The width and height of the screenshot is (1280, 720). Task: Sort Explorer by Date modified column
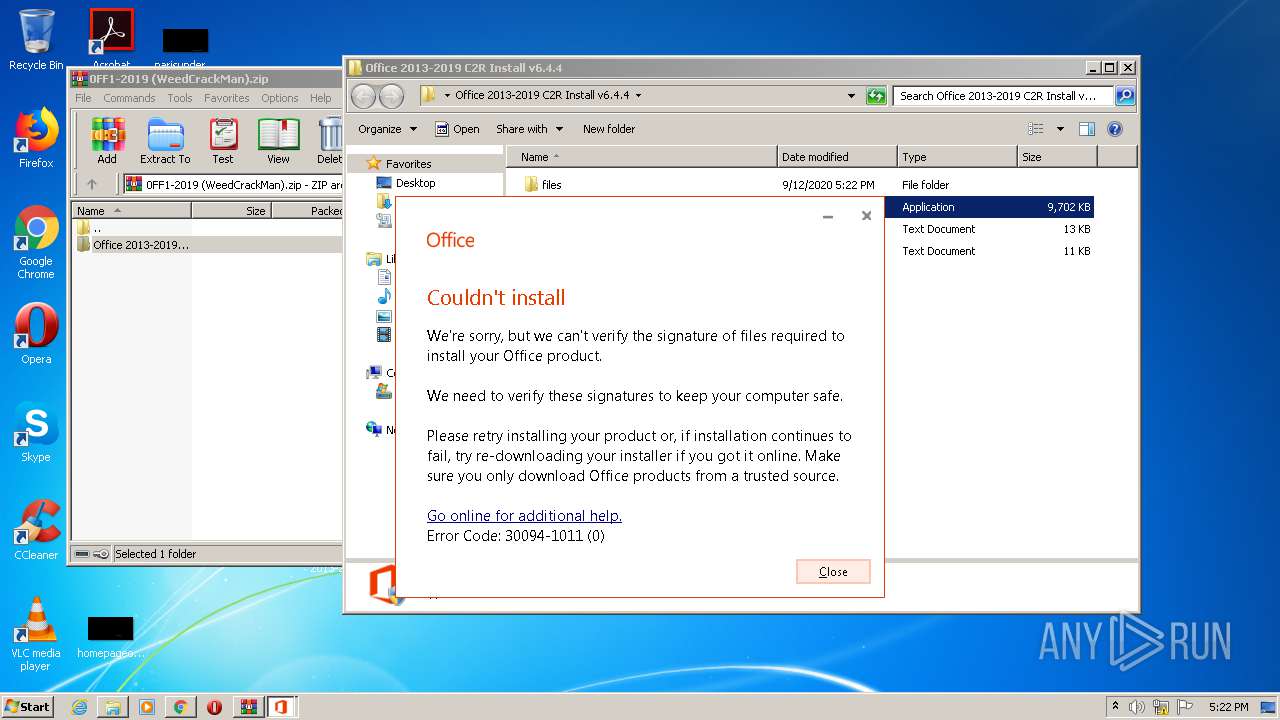837,157
